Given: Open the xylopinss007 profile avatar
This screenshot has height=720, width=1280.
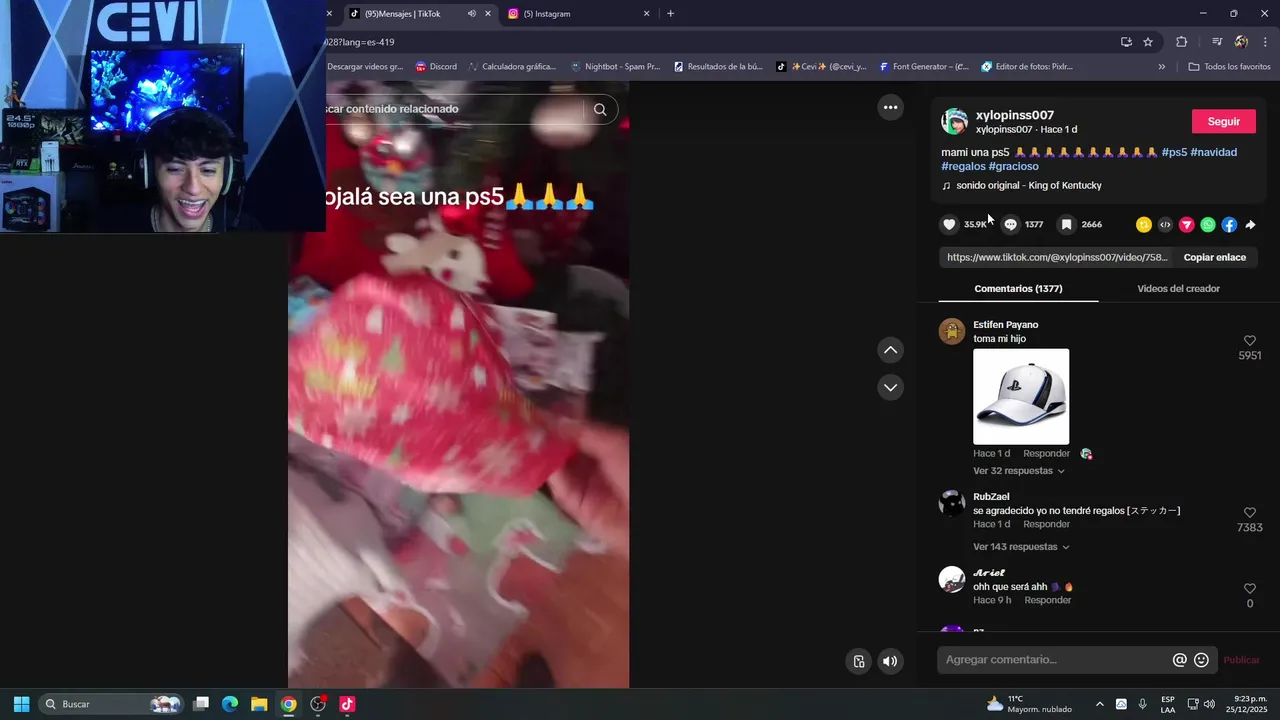Looking at the screenshot, I should coord(955,121).
